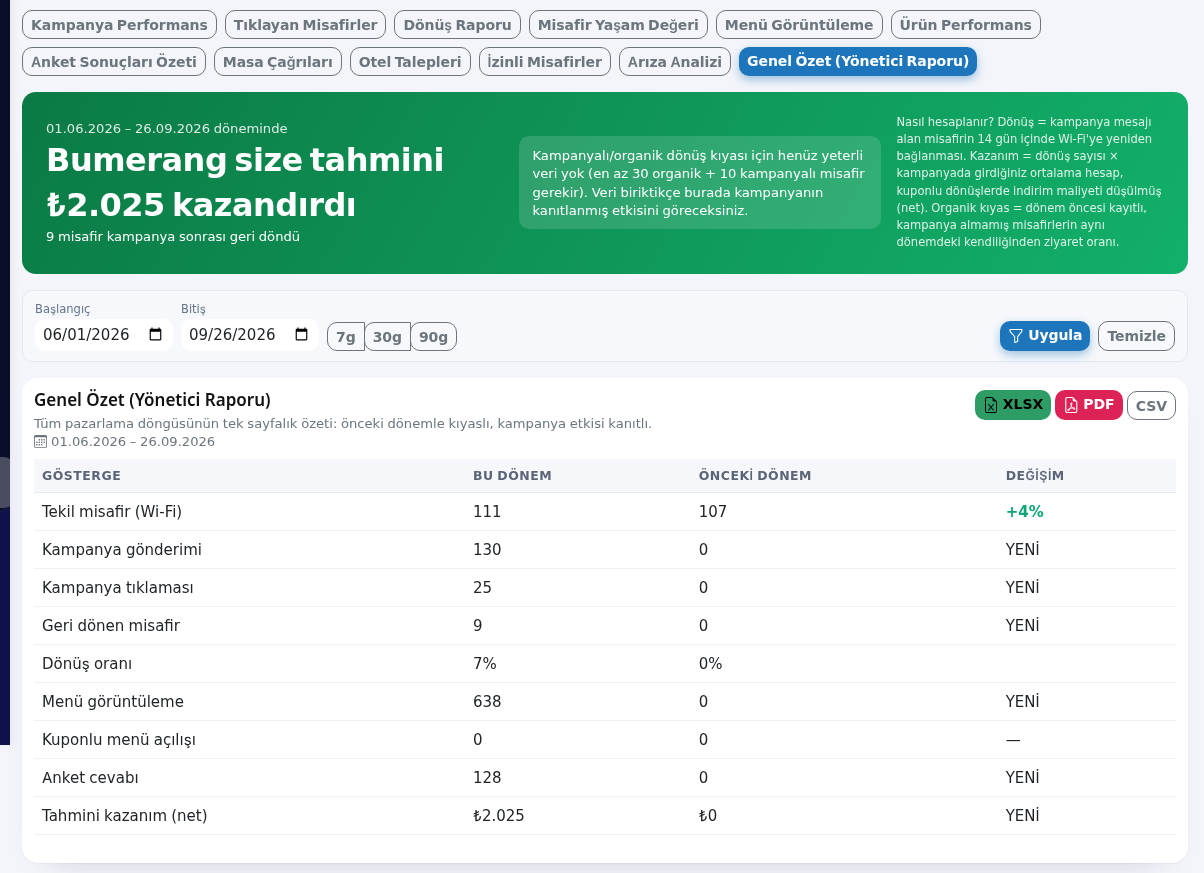Image resolution: width=1204 pixels, height=873 pixels.
Task: Open the Arıza Analizi tab
Action: pos(675,62)
